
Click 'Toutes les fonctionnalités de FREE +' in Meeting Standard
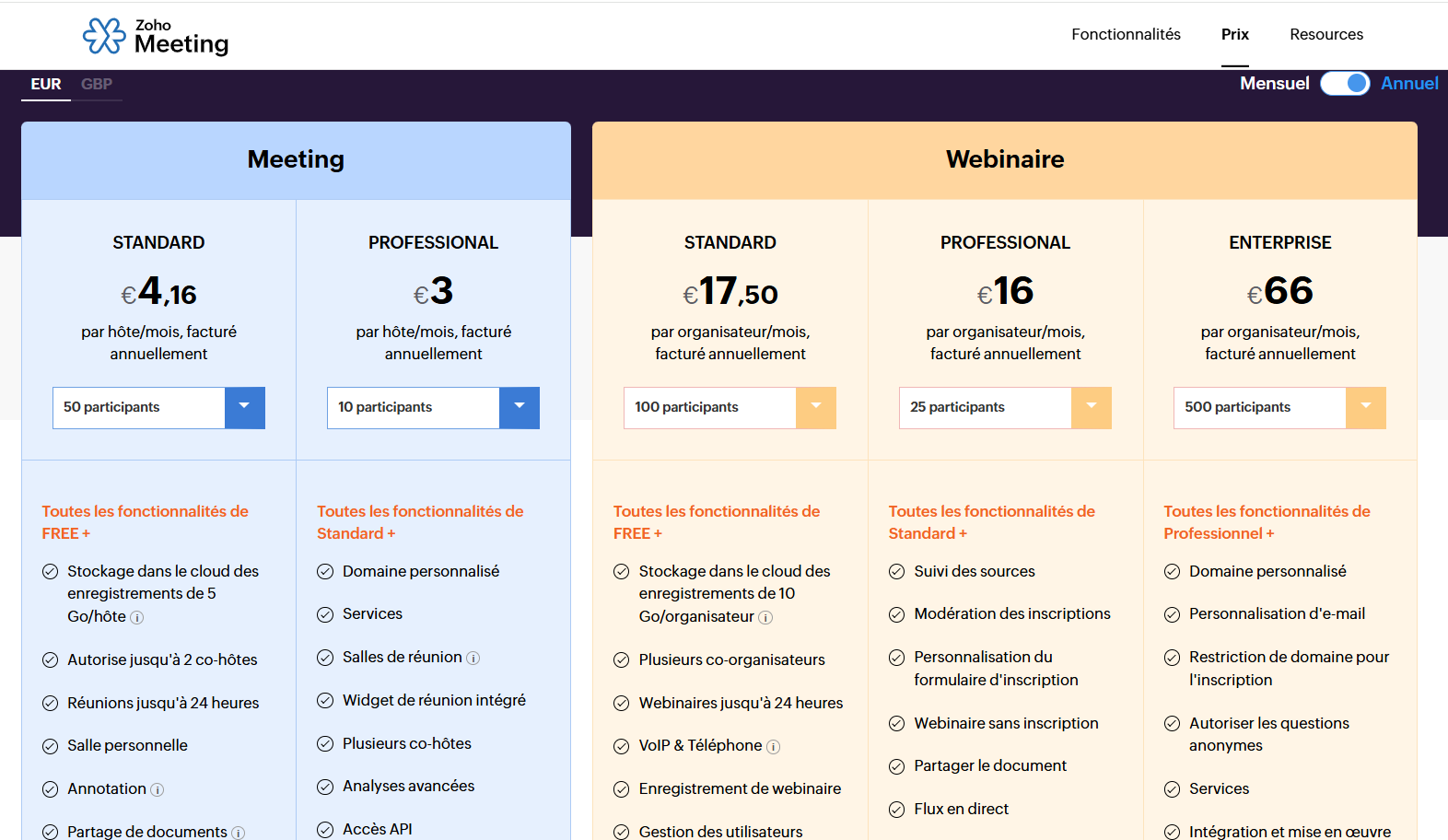coord(145,523)
